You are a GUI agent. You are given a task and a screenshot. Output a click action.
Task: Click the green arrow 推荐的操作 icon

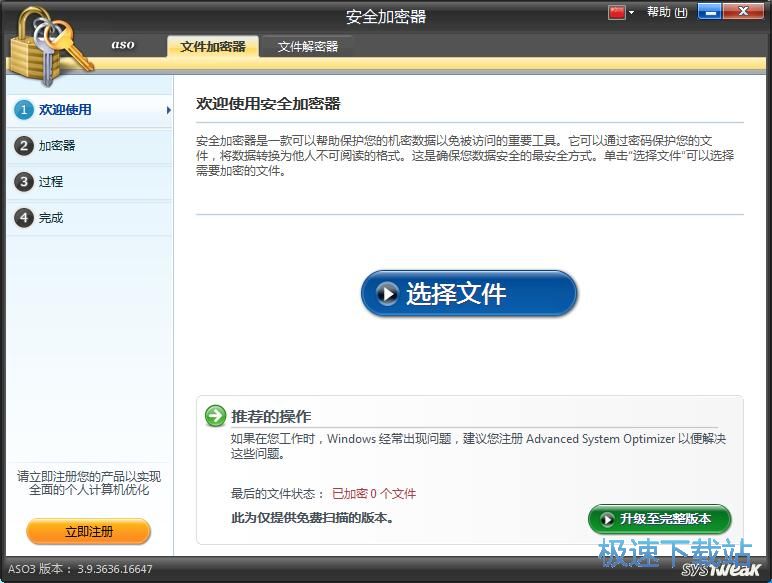(215, 416)
